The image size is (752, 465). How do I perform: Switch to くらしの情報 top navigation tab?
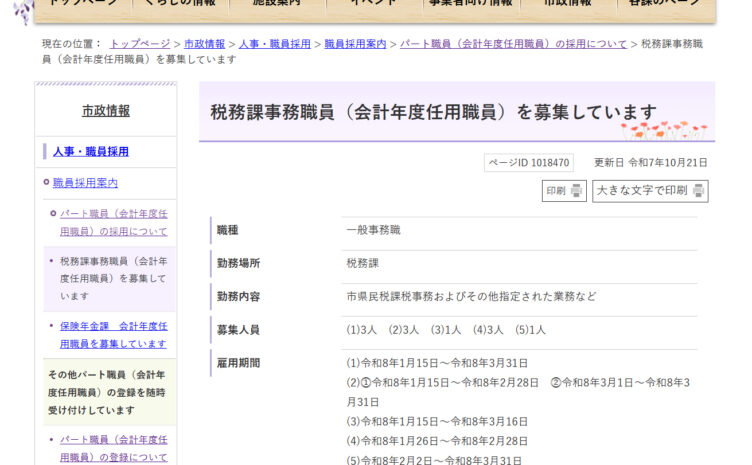tap(179, 4)
